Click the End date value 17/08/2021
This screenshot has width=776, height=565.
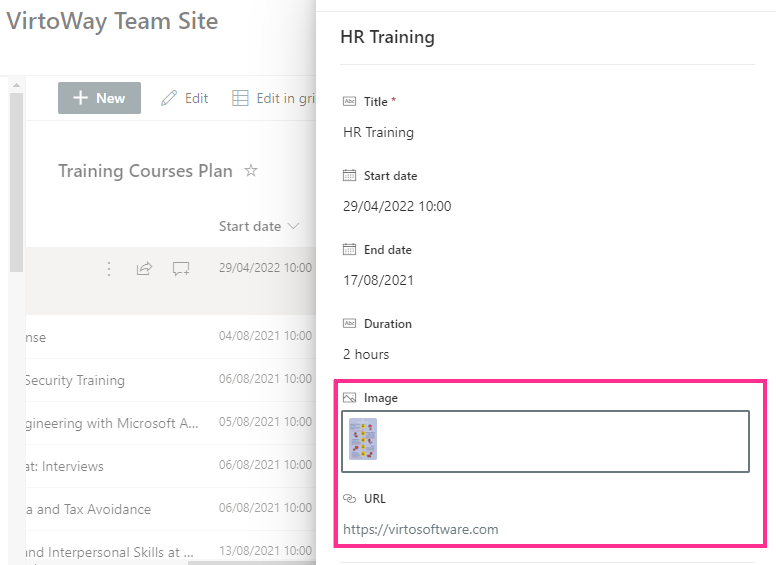379,281
